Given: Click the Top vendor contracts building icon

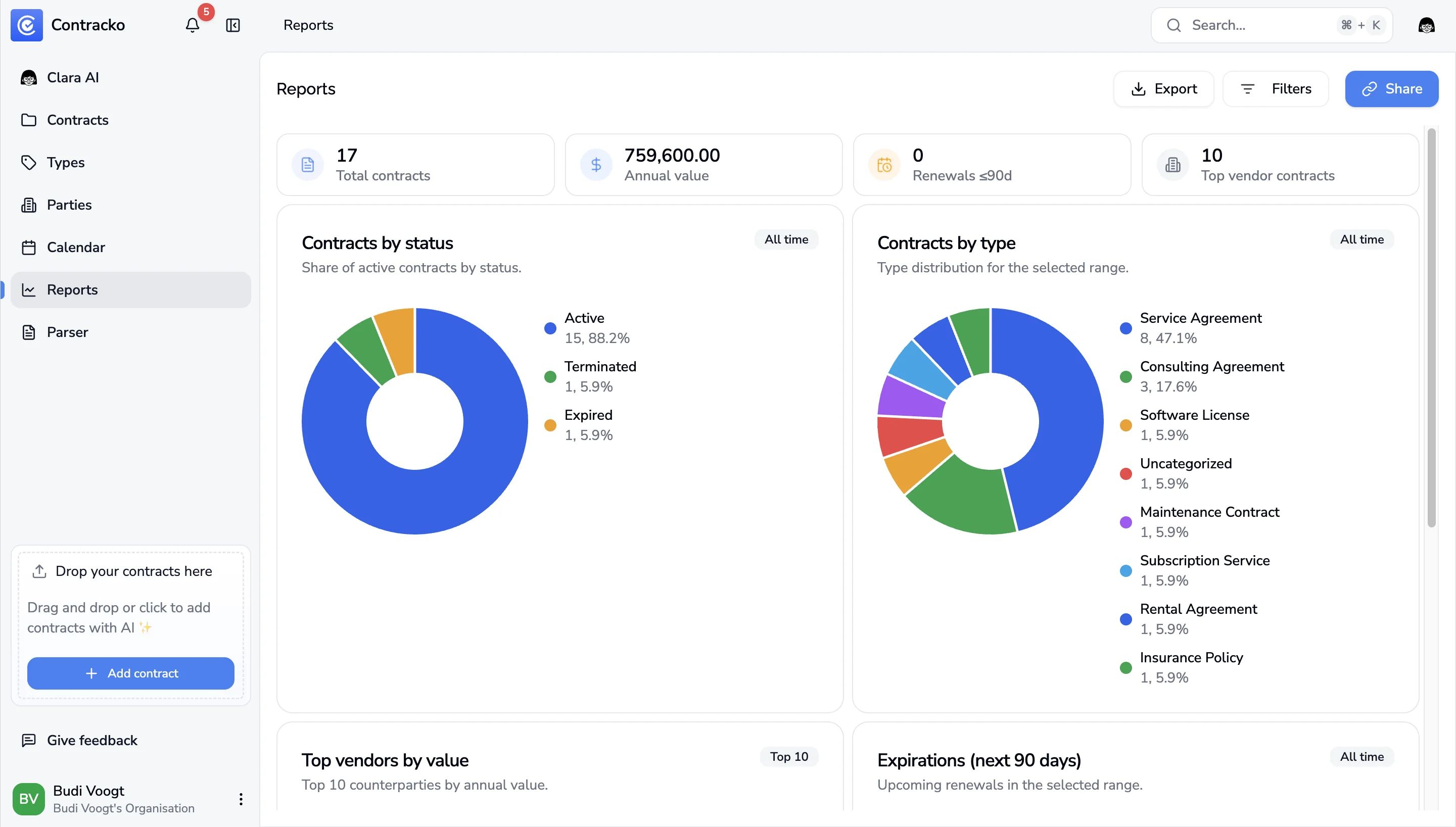Looking at the screenshot, I should point(1172,165).
